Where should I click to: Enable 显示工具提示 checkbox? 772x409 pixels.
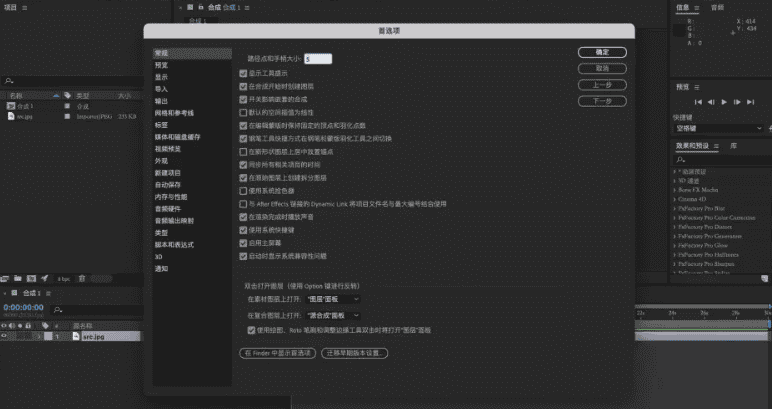(244, 73)
